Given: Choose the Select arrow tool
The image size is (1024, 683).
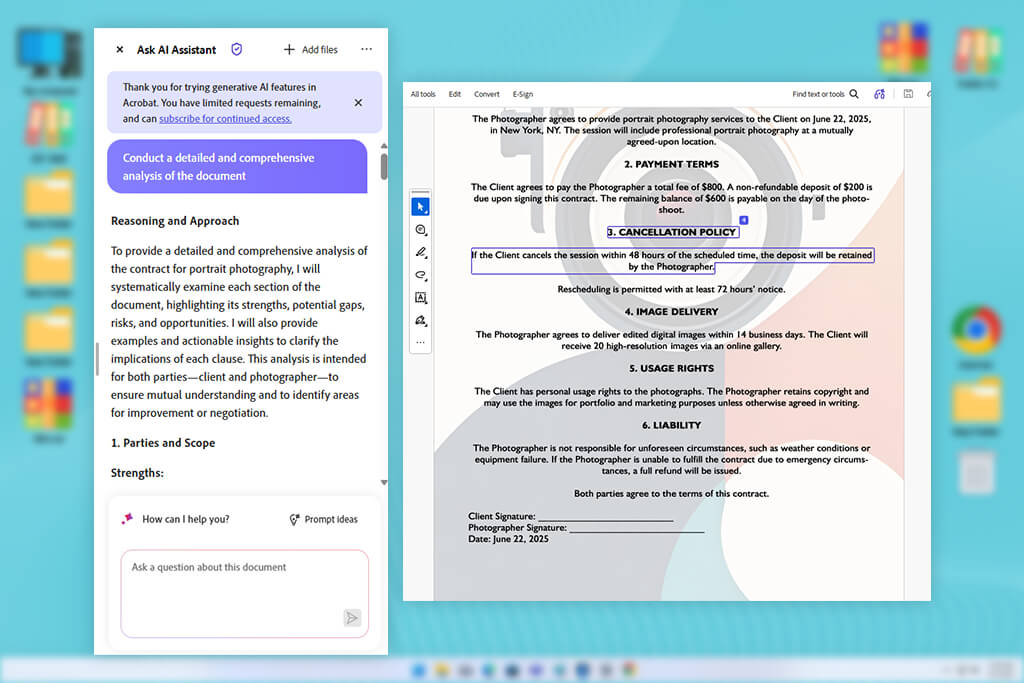Looking at the screenshot, I should pyautogui.click(x=421, y=207).
